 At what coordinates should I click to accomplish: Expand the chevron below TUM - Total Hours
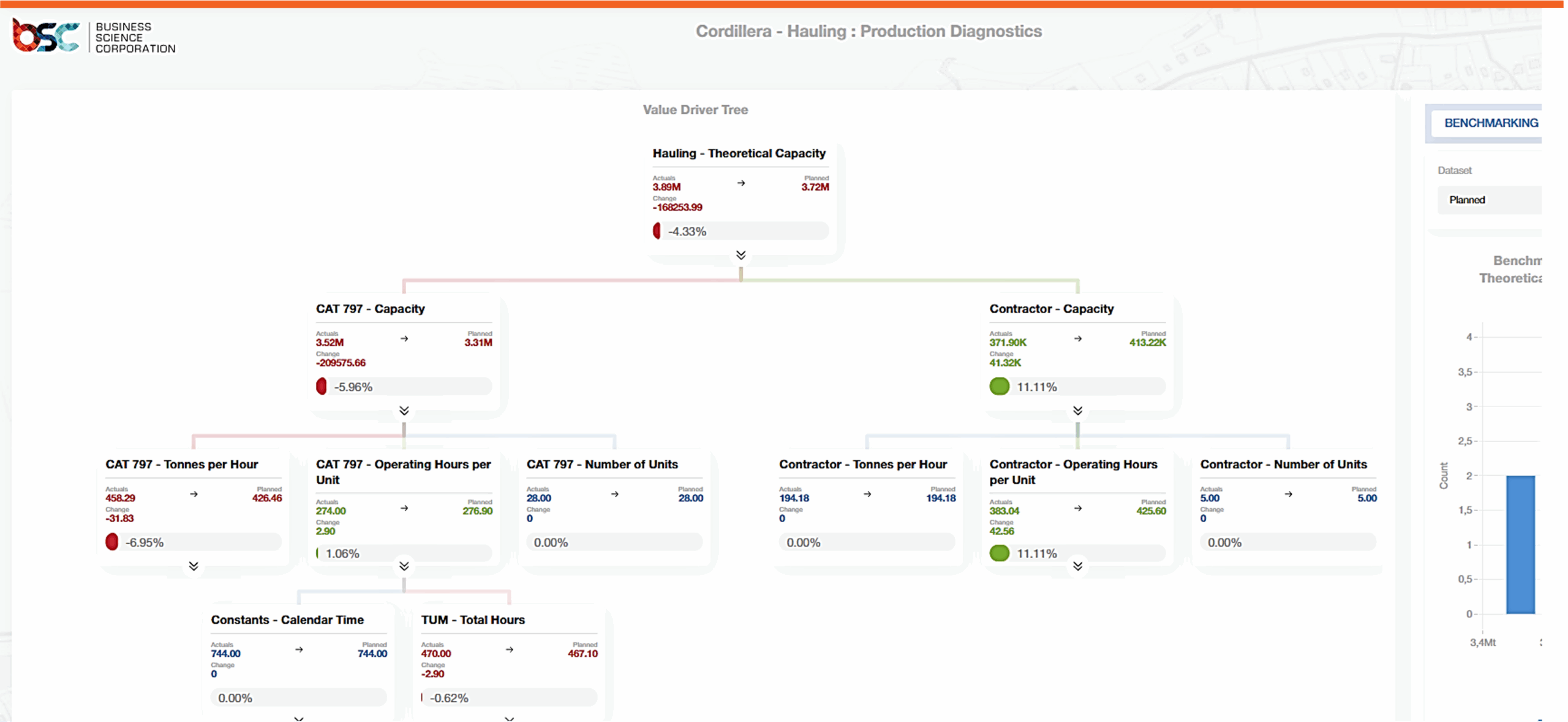coord(508,718)
